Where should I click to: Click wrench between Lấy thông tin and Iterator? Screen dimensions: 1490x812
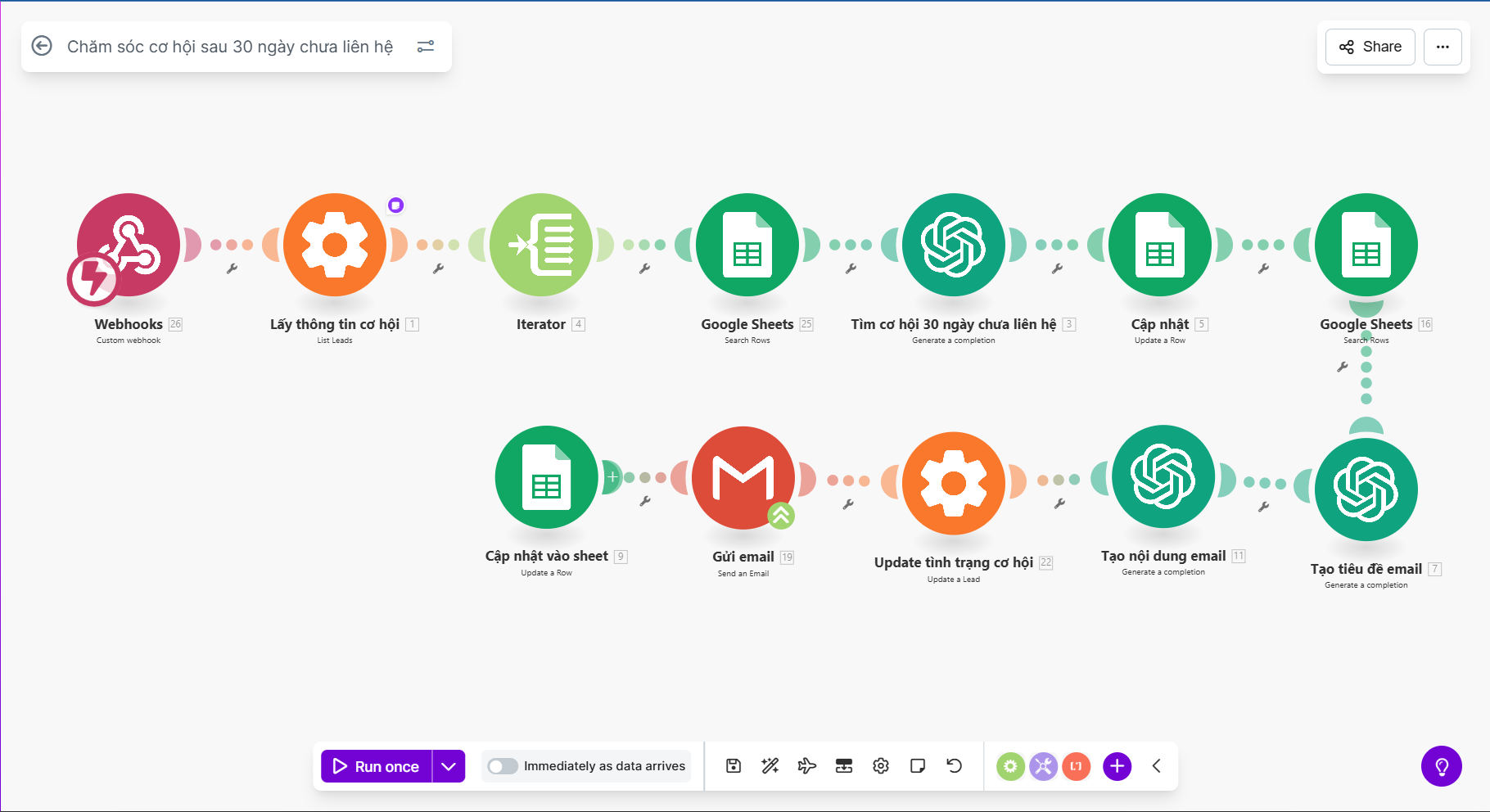click(438, 268)
